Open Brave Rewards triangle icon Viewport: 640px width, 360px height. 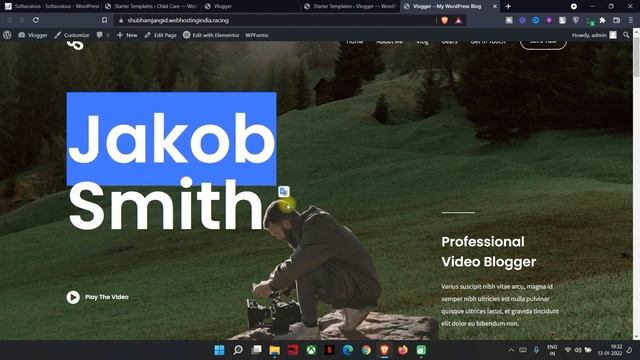coord(458,20)
